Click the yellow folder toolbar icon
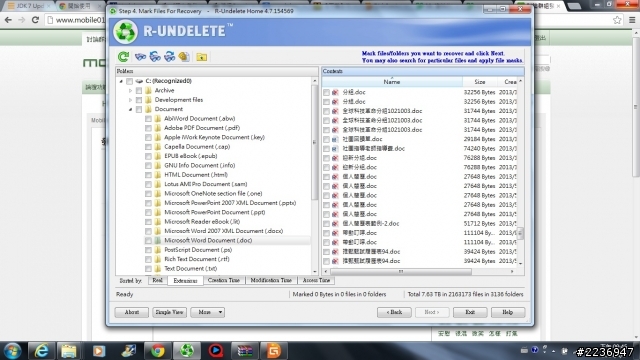Screen dimensions: 640x360 point(202,57)
